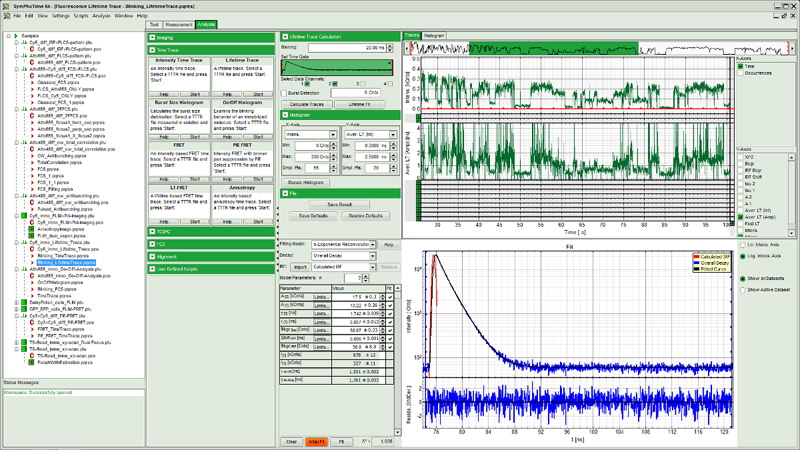Click the red legend swatch for Calculated IRF

[x=696, y=257]
